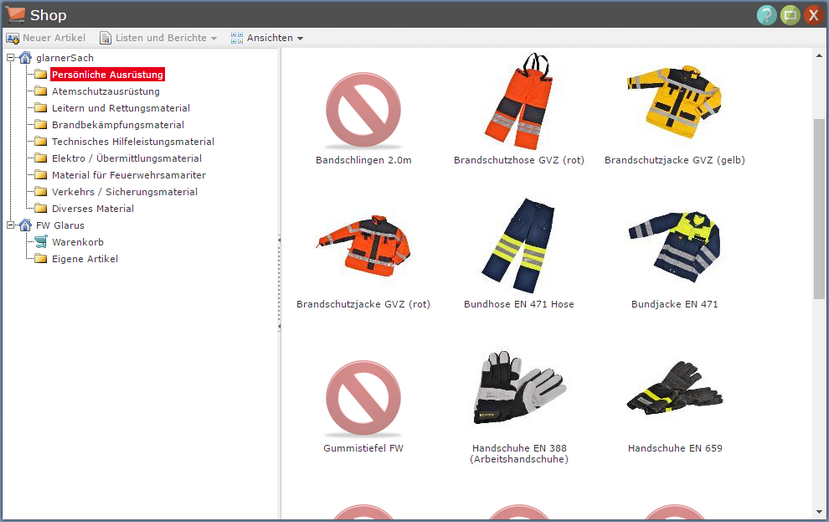
Task: Click the Bundhose EN 471 Hose label
Action: pyautogui.click(x=519, y=304)
